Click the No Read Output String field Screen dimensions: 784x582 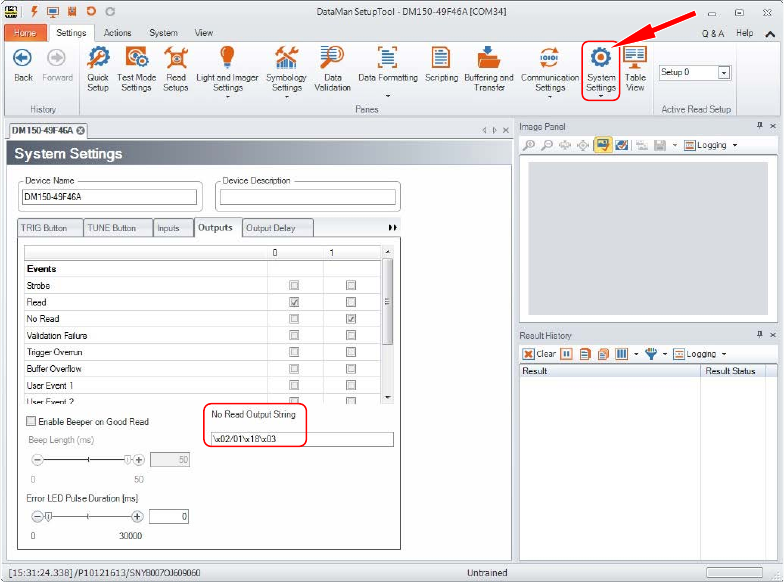pos(300,439)
